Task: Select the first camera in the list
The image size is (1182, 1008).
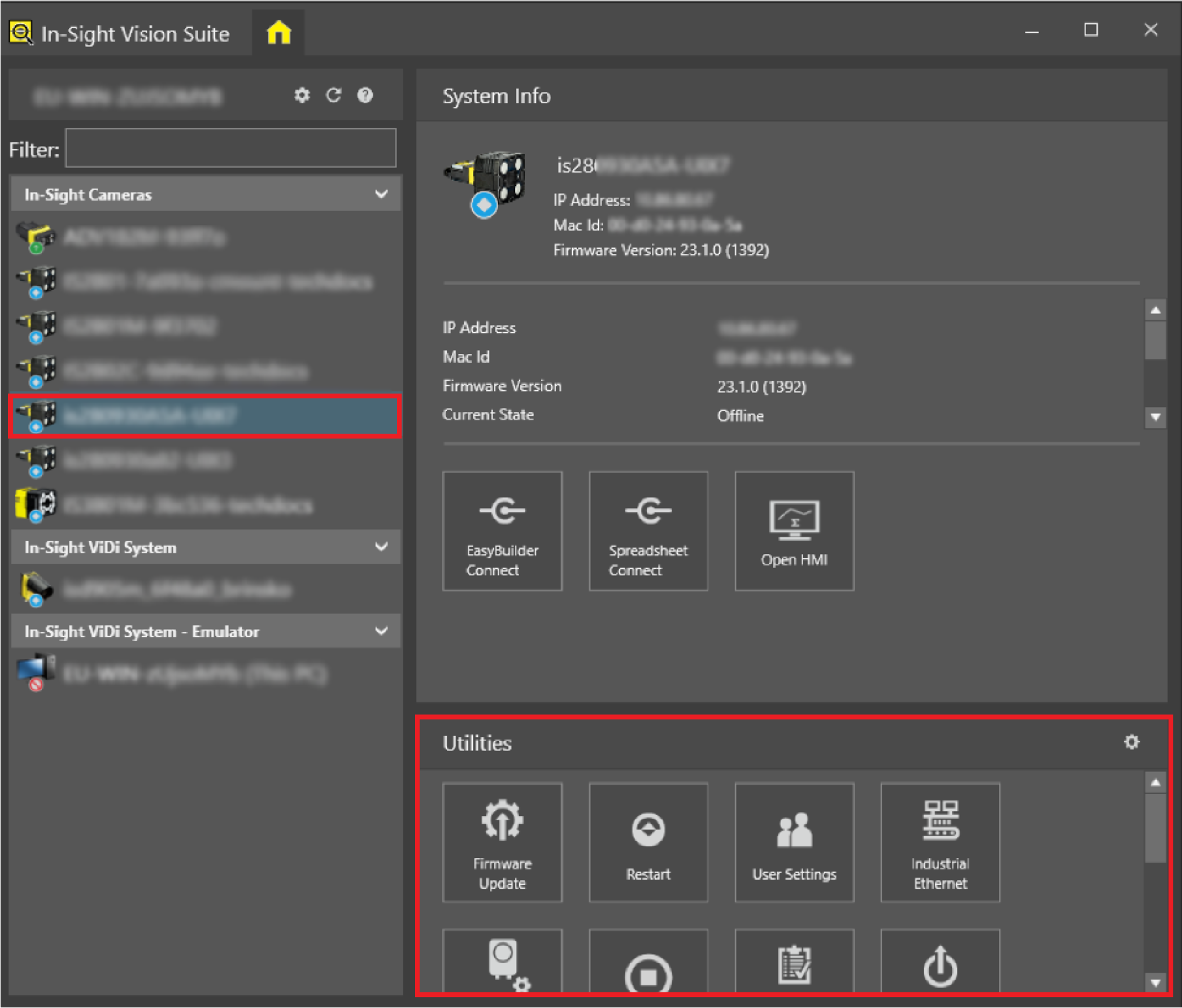Action: tap(145, 237)
